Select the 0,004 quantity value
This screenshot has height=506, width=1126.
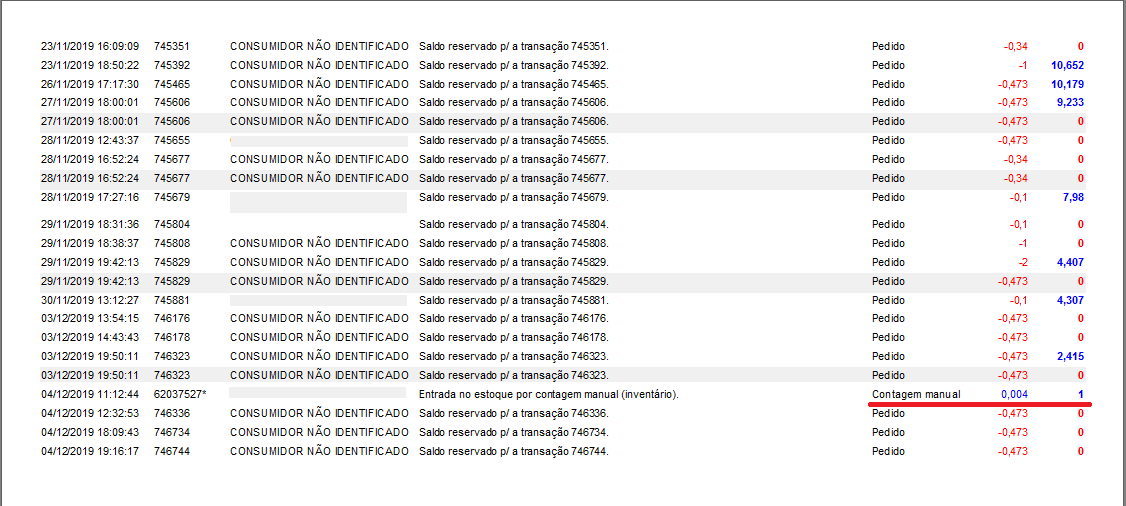1015,394
